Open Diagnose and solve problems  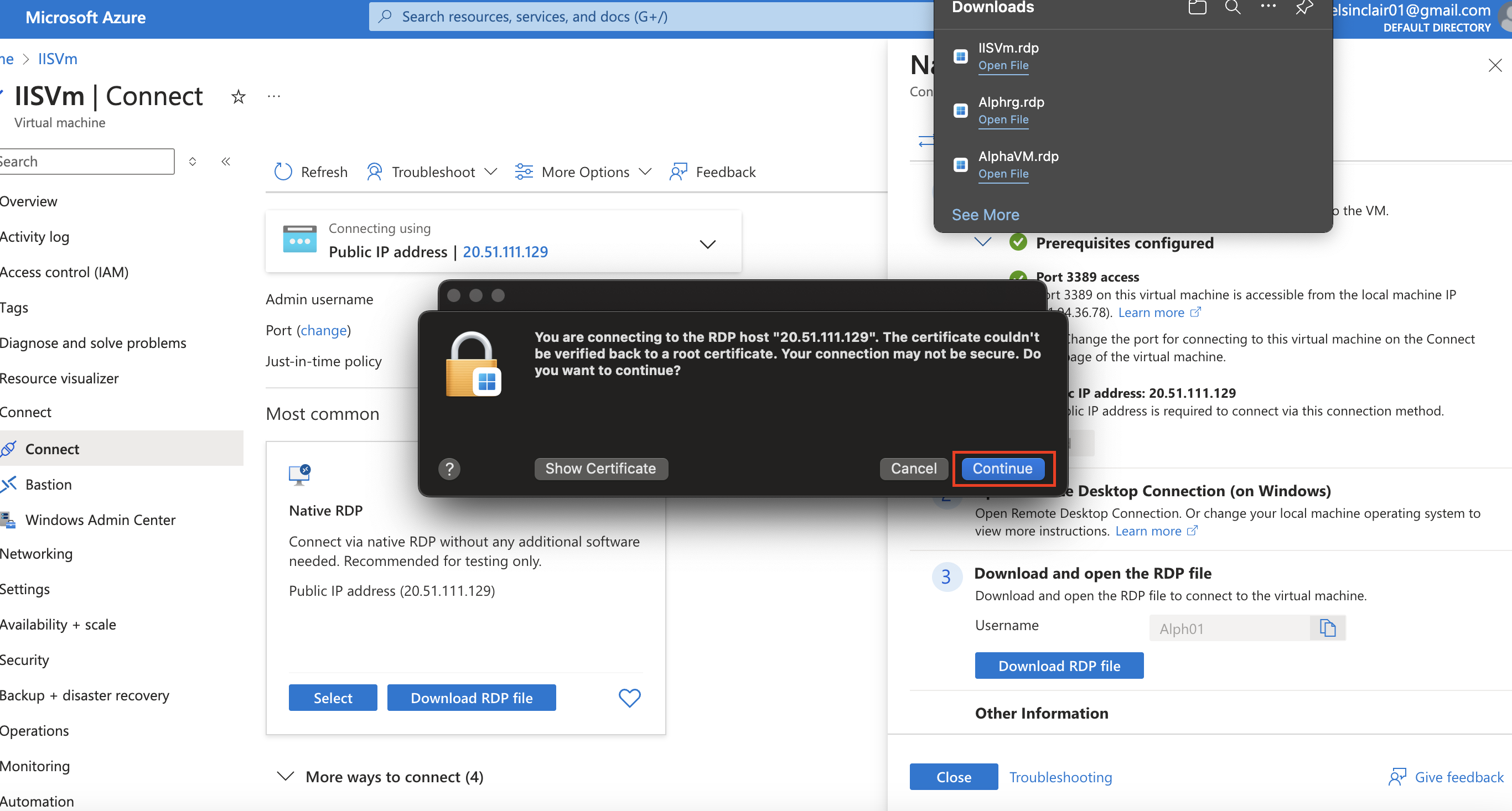(x=93, y=342)
